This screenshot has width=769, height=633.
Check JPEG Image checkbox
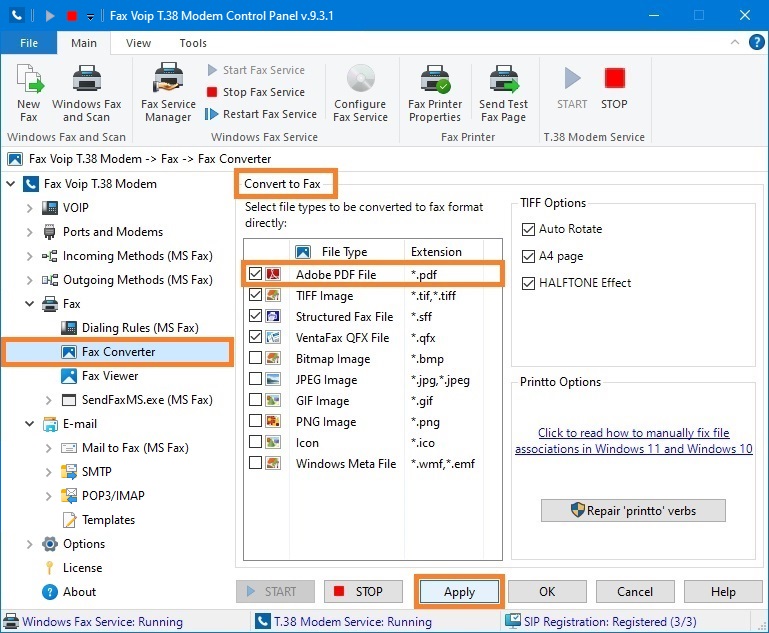256,379
